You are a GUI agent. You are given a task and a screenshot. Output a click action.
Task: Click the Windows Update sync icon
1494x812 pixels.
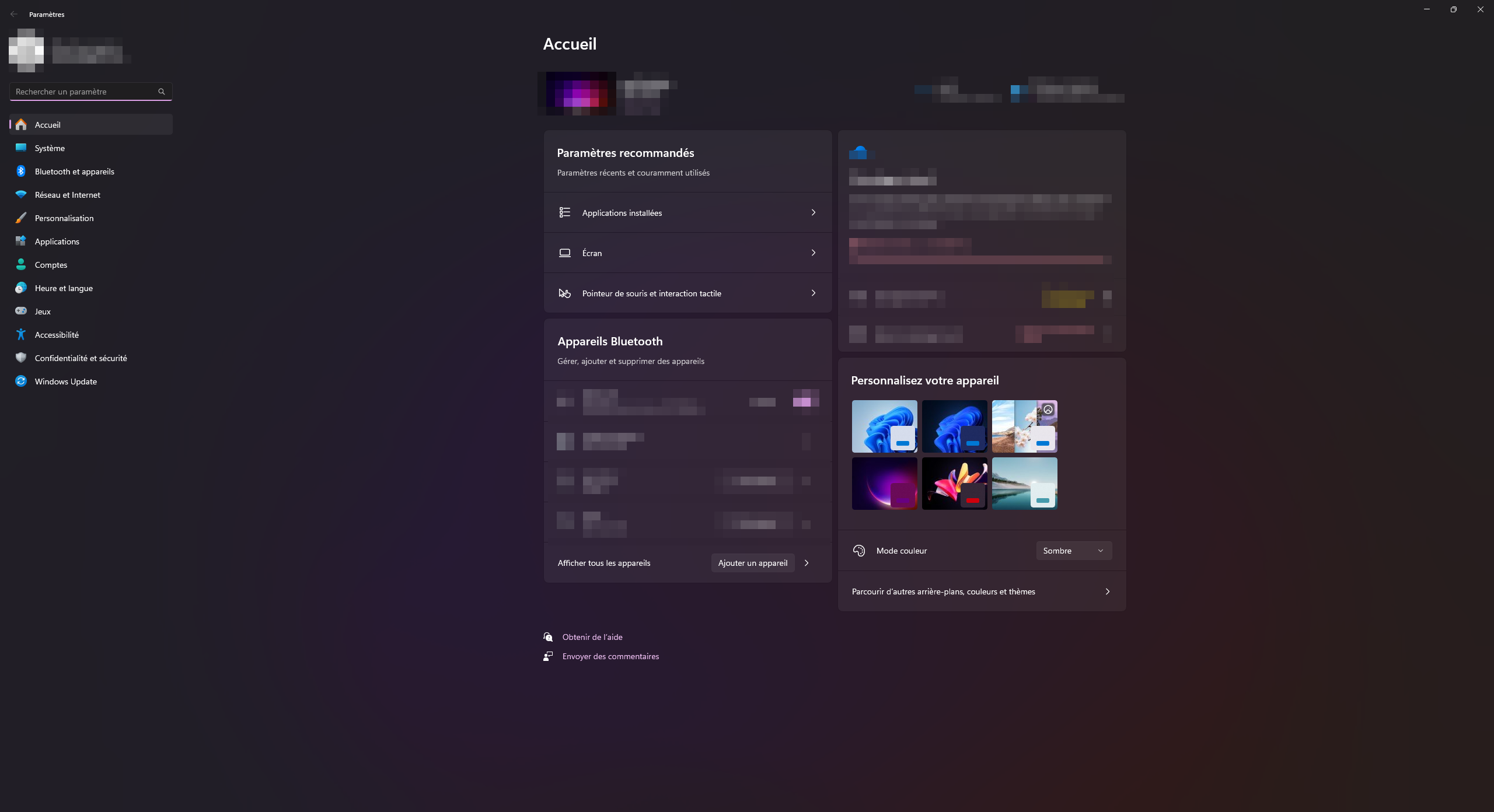coord(21,381)
